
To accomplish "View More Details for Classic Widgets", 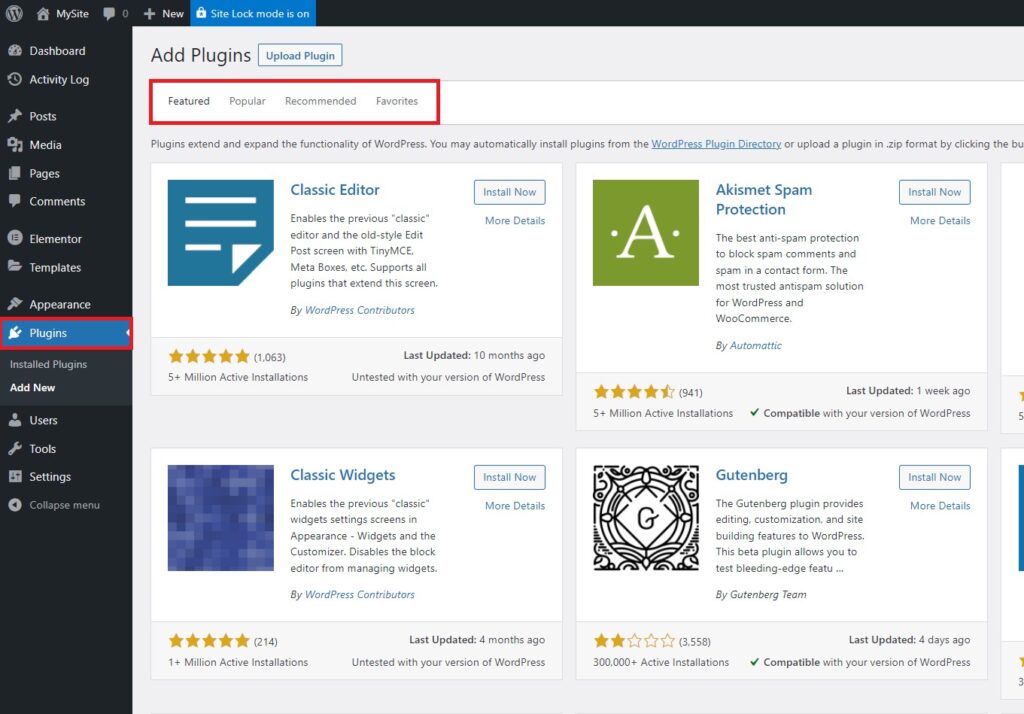I will click(515, 506).
